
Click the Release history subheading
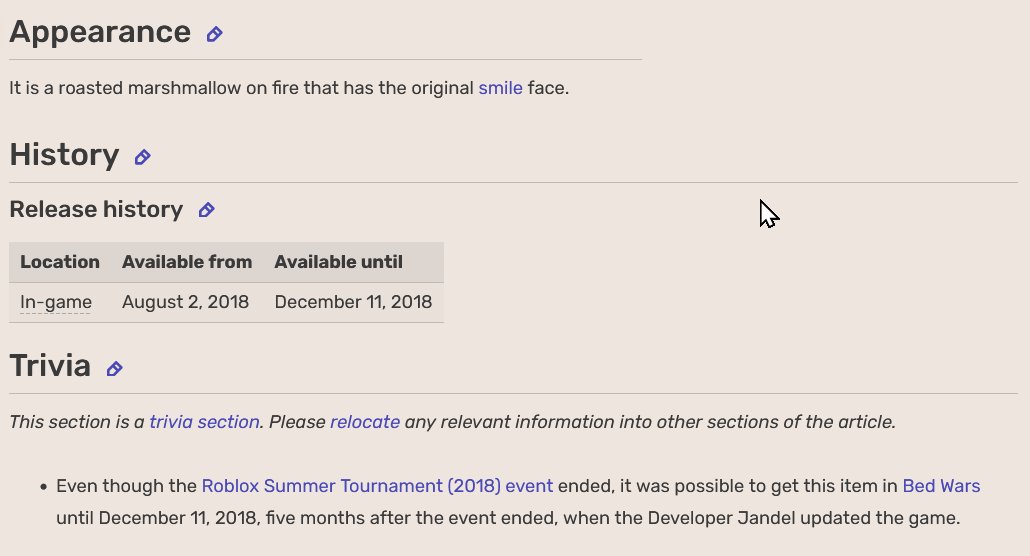pos(96,210)
